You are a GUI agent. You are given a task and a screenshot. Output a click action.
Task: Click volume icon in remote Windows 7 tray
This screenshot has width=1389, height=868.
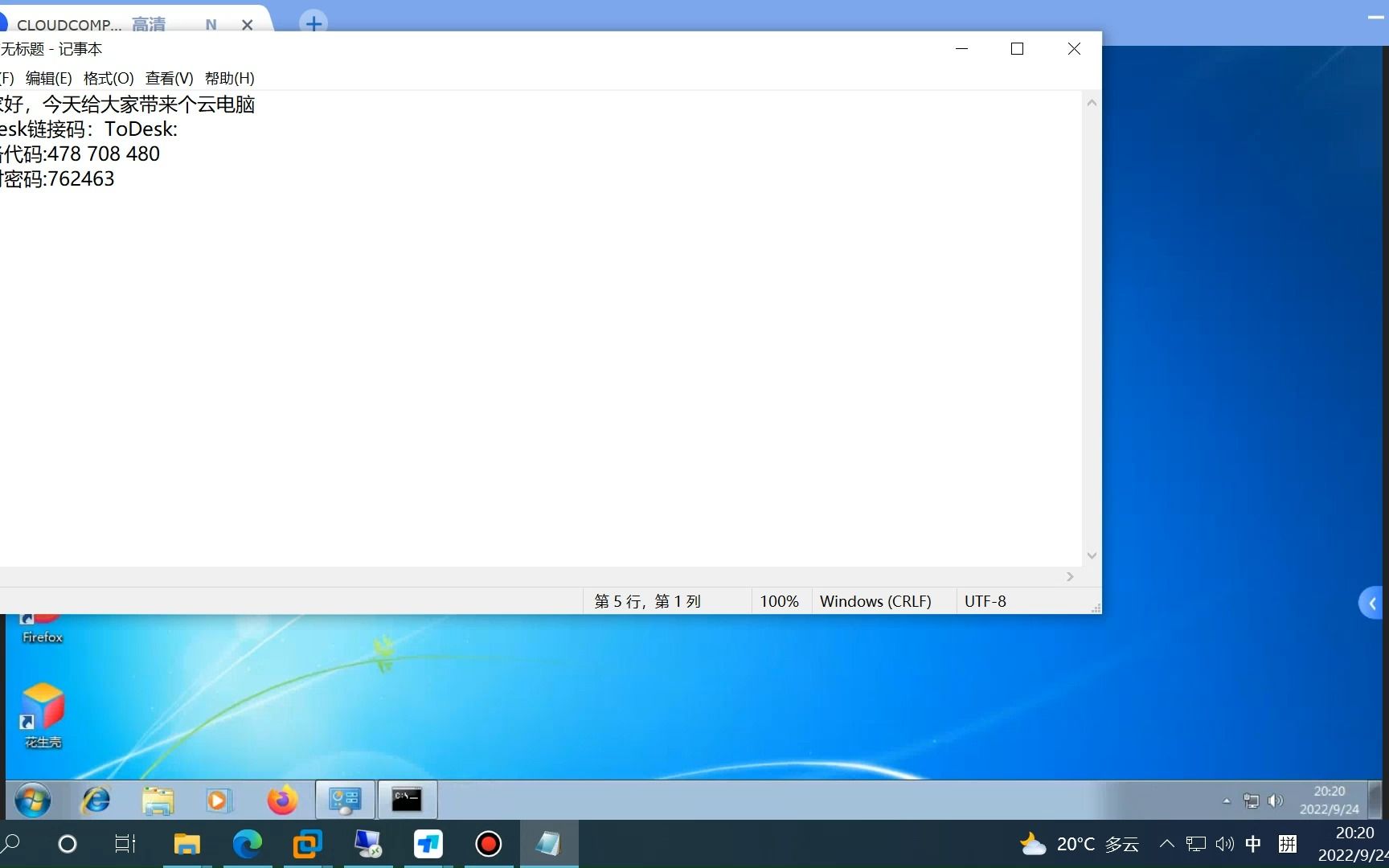(x=1276, y=800)
